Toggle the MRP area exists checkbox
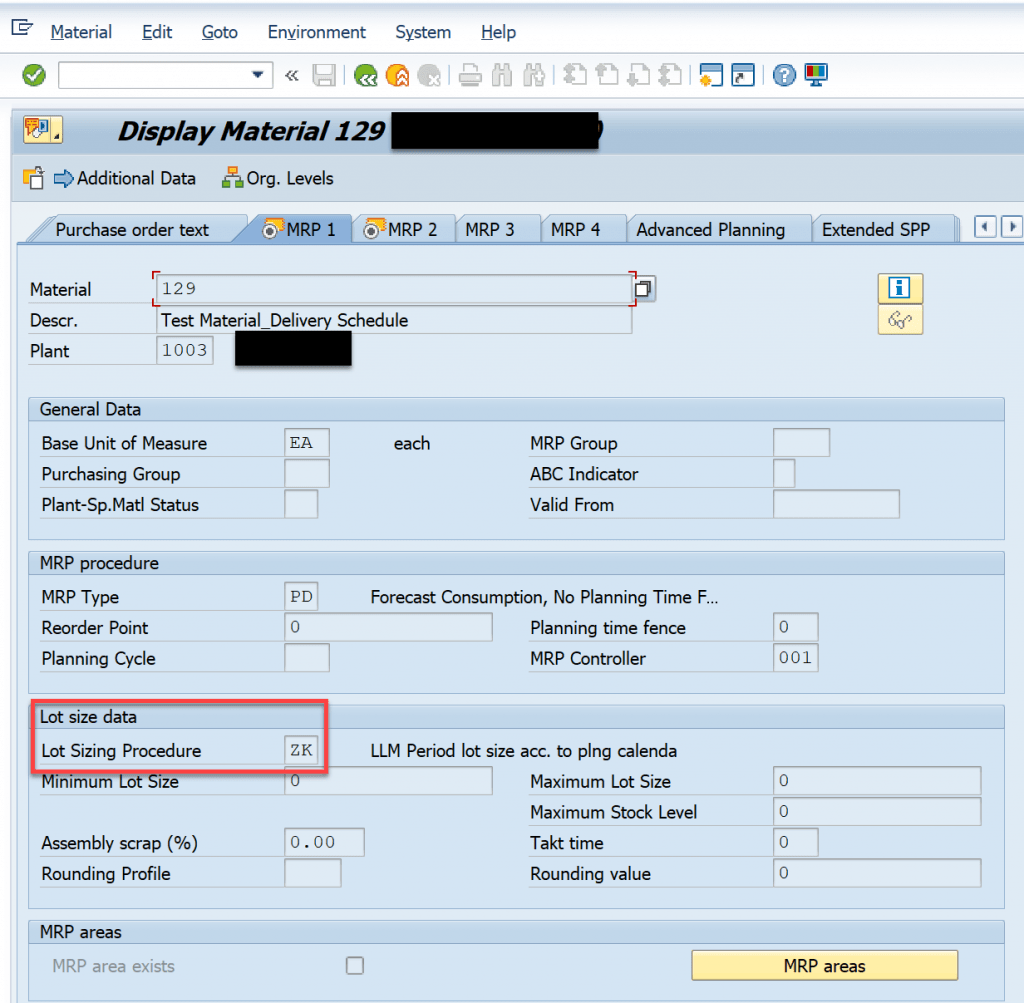 click(355, 966)
